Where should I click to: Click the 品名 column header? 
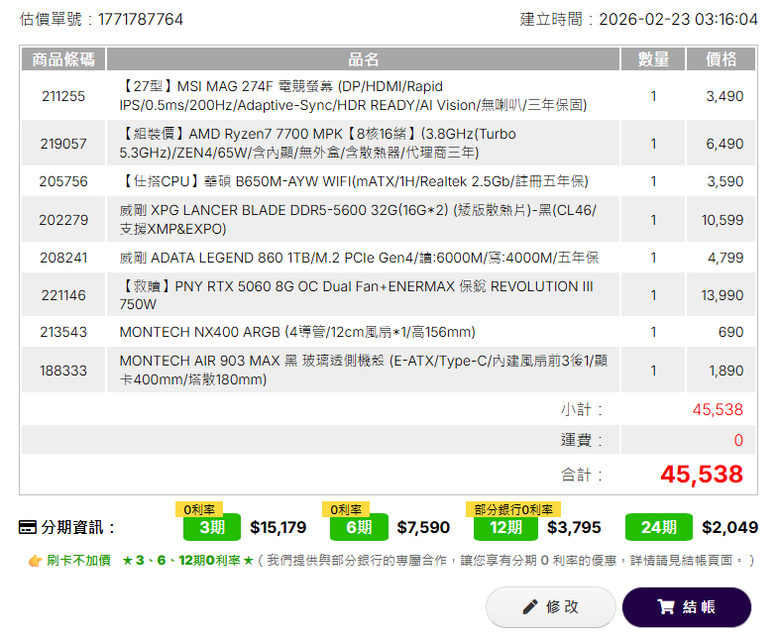[x=363, y=59]
